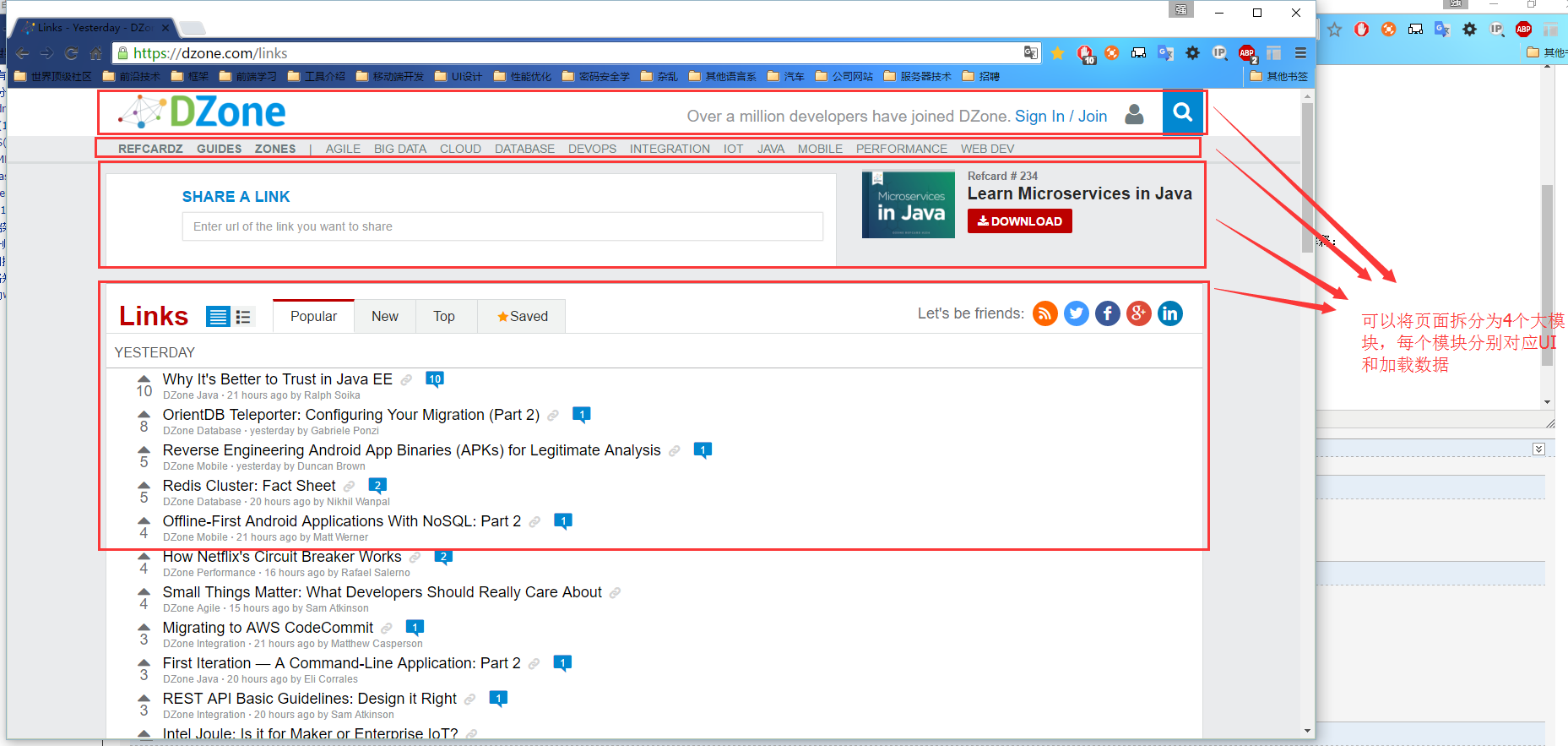Open 'Migrating to AWS CodeCommit' article
The height and width of the screenshot is (746, 1568).
coord(268,628)
